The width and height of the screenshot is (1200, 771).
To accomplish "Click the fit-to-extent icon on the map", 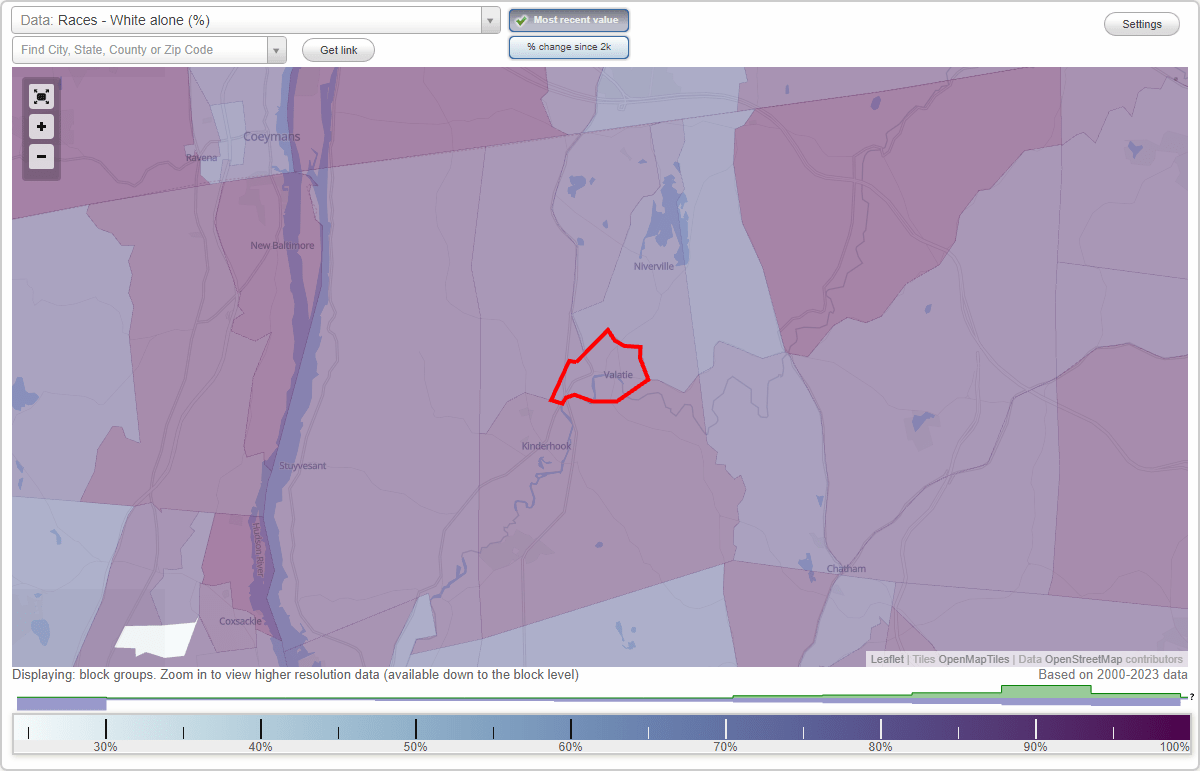I will pos(41,96).
